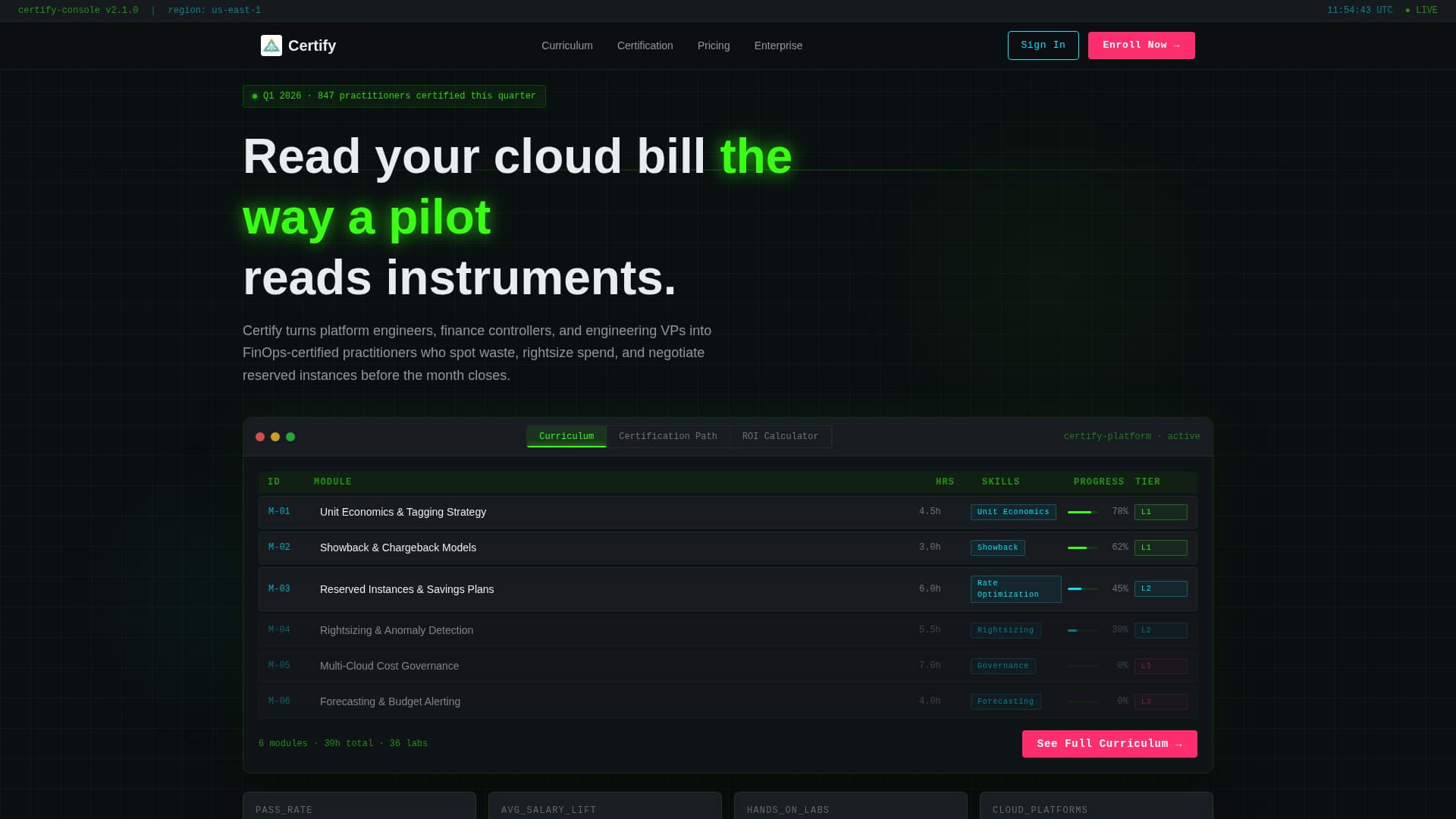1456x819 pixels.
Task: Click the 4.5h hours value
Action: click(x=930, y=512)
